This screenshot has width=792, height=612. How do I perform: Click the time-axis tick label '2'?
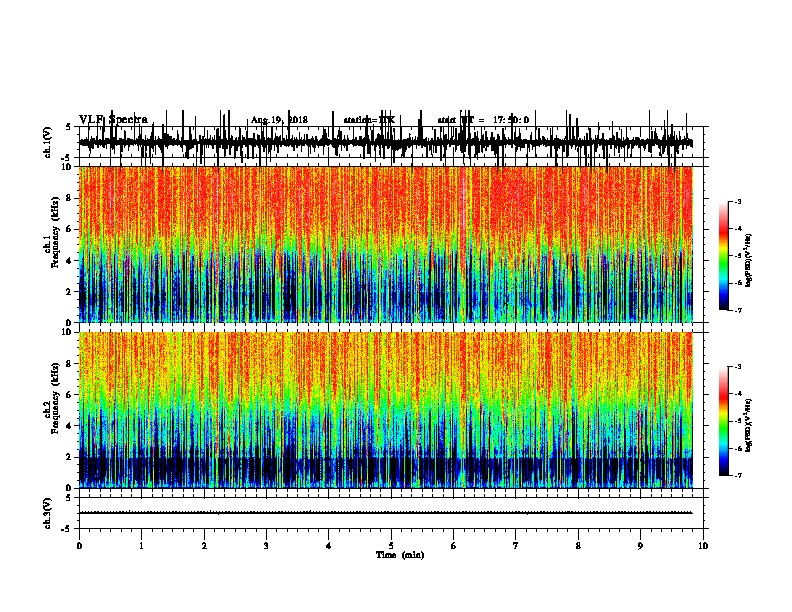point(204,546)
